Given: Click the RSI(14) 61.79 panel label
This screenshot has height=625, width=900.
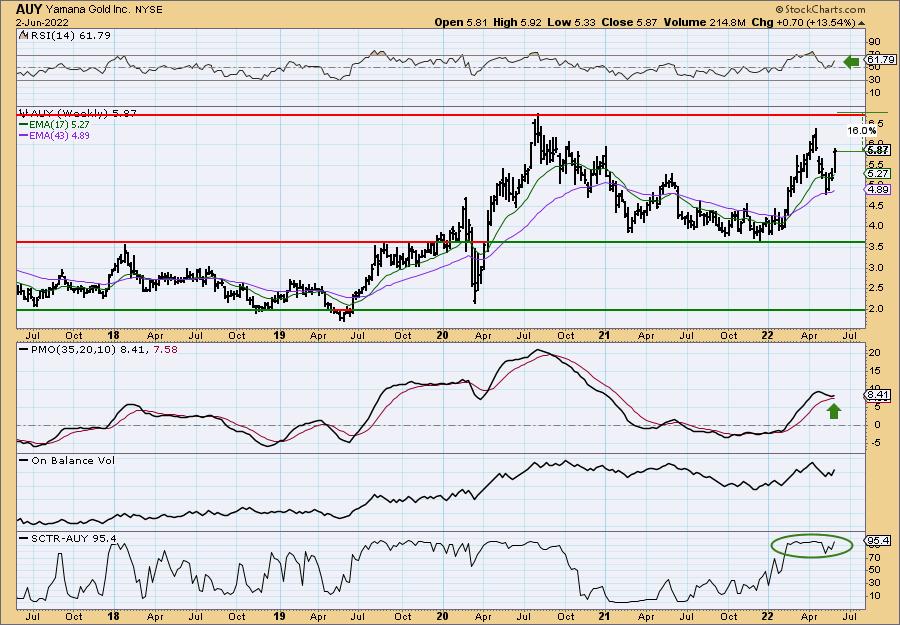Looking at the screenshot, I should click(69, 36).
